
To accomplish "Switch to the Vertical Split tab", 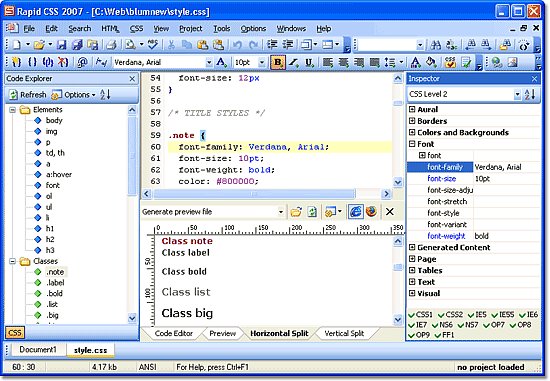I will tap(344, 333).
